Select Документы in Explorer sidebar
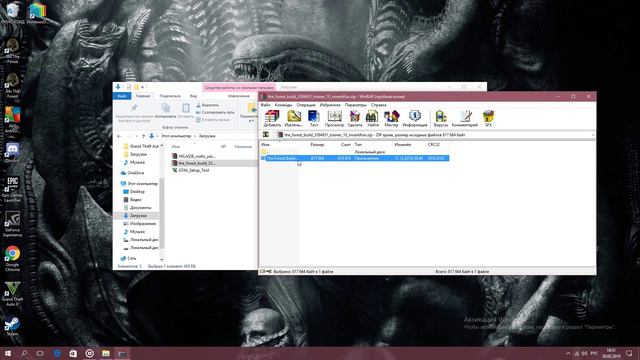This screenshot has height=360, width=640. (x=137, y=208)
